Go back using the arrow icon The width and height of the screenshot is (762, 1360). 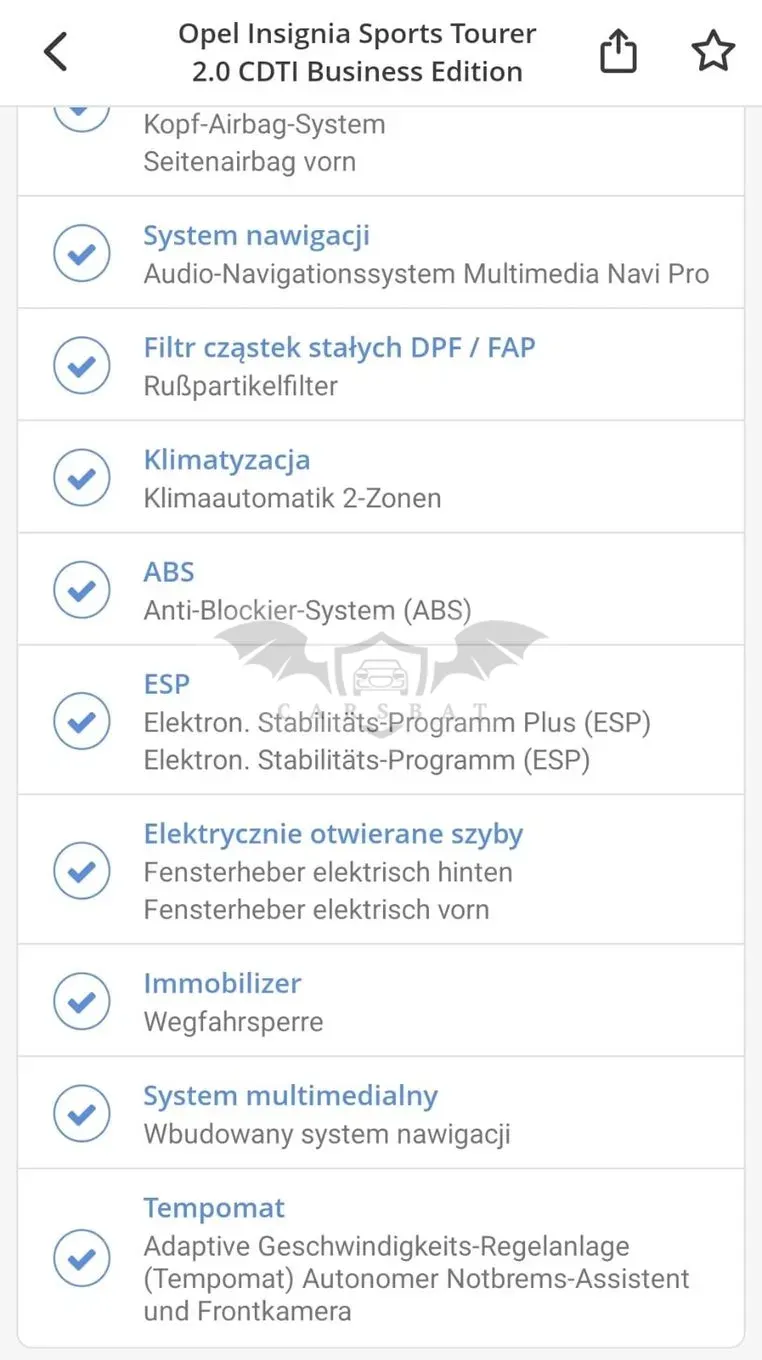pos(56,51)
